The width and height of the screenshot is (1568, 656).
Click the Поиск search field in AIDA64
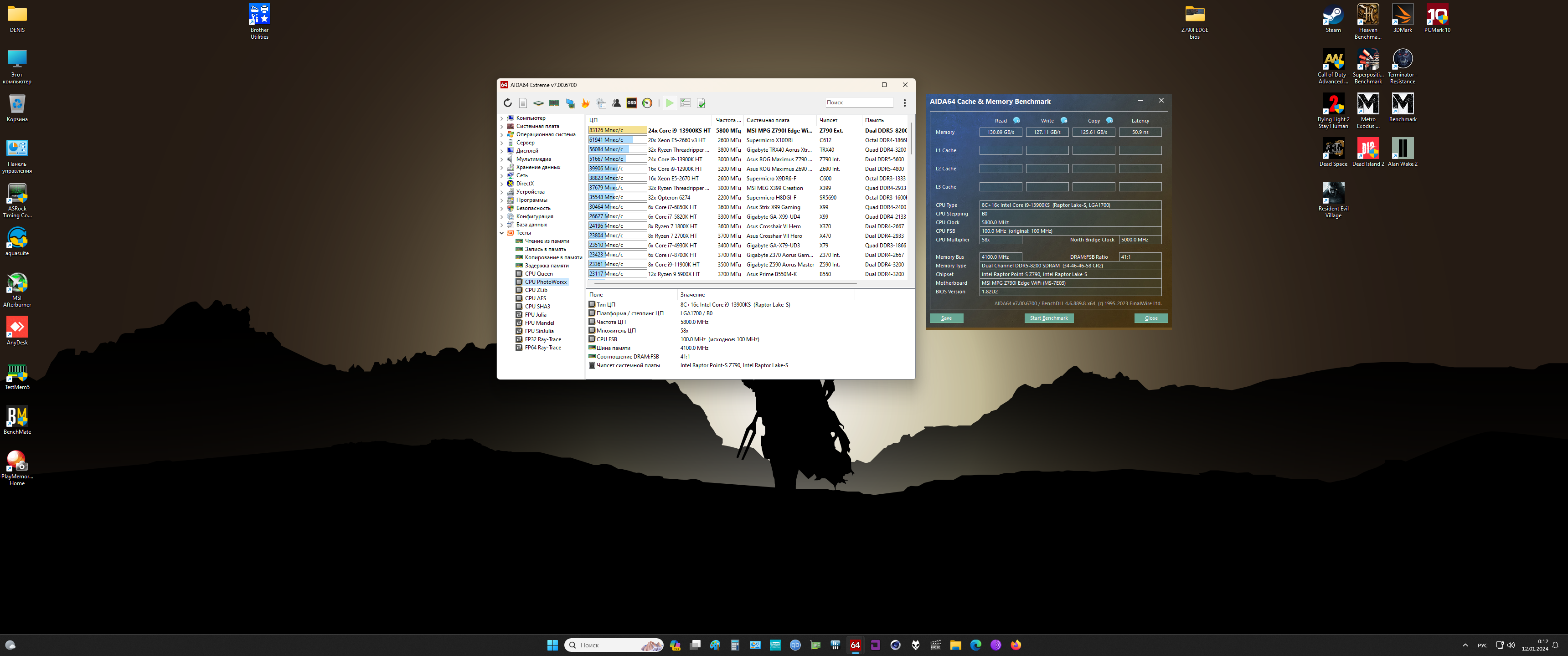pyautogui.click(x=858, y=102)
